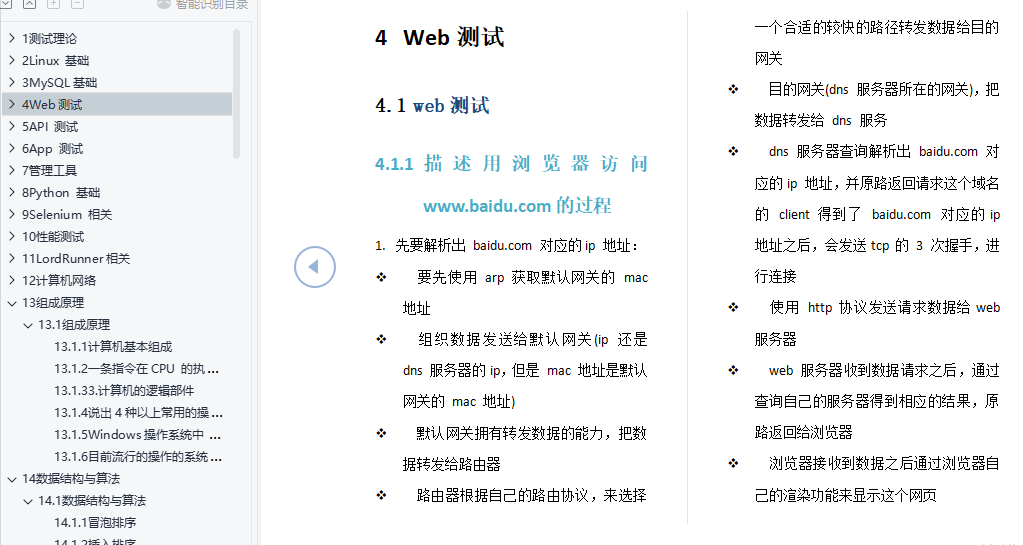
Task: Expand the 2Linux 基础 outline node
Action: pos(12,61)
